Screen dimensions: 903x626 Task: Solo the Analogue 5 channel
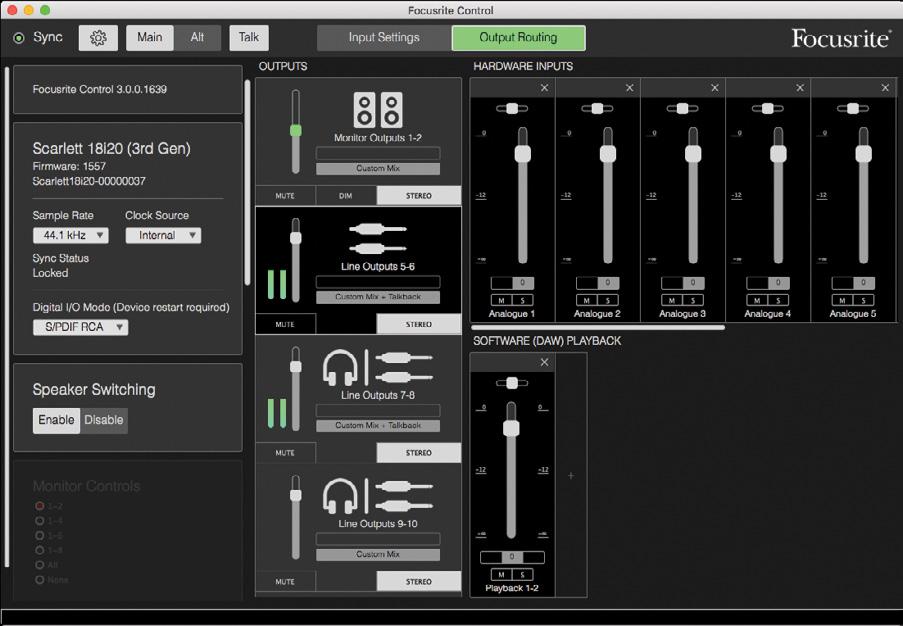pyautogui.click(x=864, y=300)
